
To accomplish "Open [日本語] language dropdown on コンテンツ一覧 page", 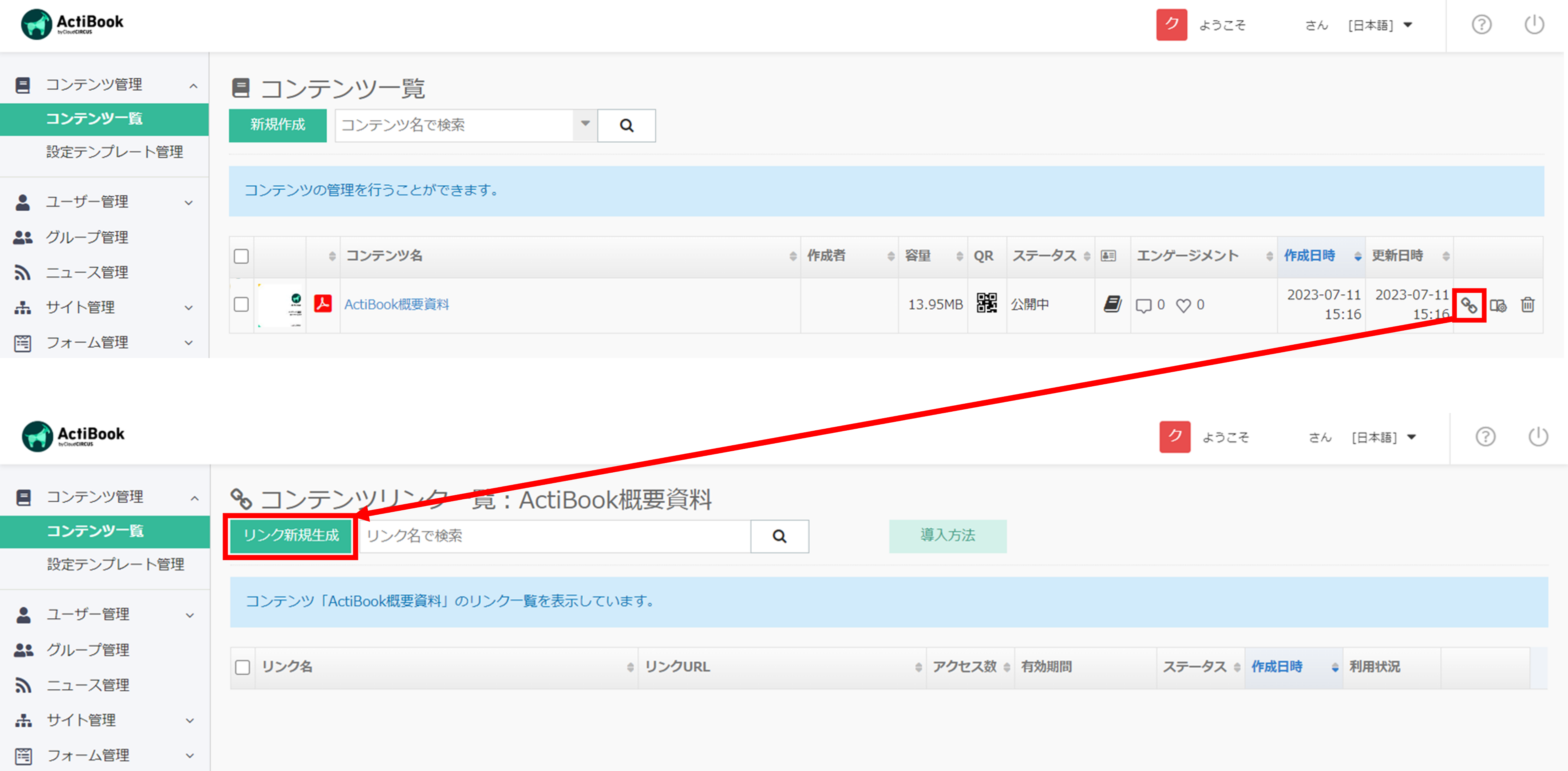I will (1380, 25).
